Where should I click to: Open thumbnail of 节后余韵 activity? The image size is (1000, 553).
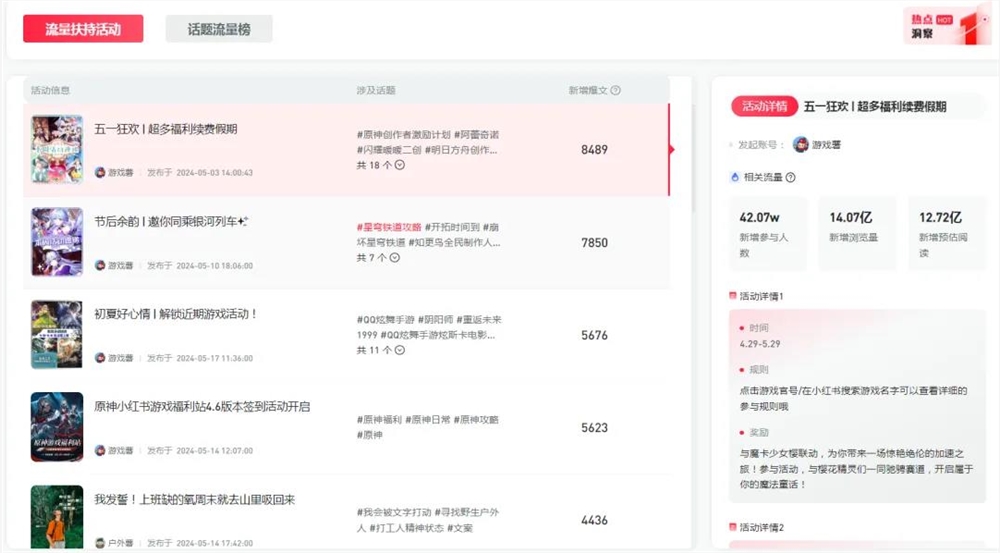click(57, 242)
